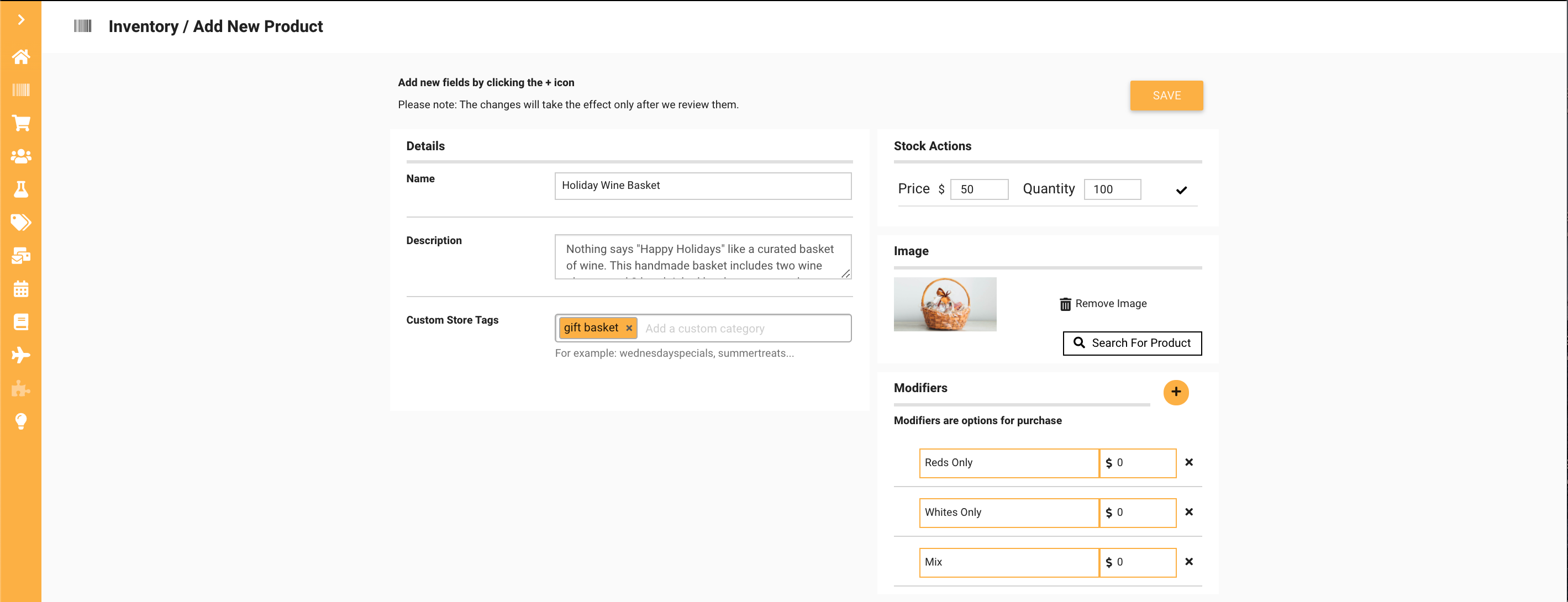Click the Name input field
Viewport: 1568px width, 602px height.
[x=702, y=186]
